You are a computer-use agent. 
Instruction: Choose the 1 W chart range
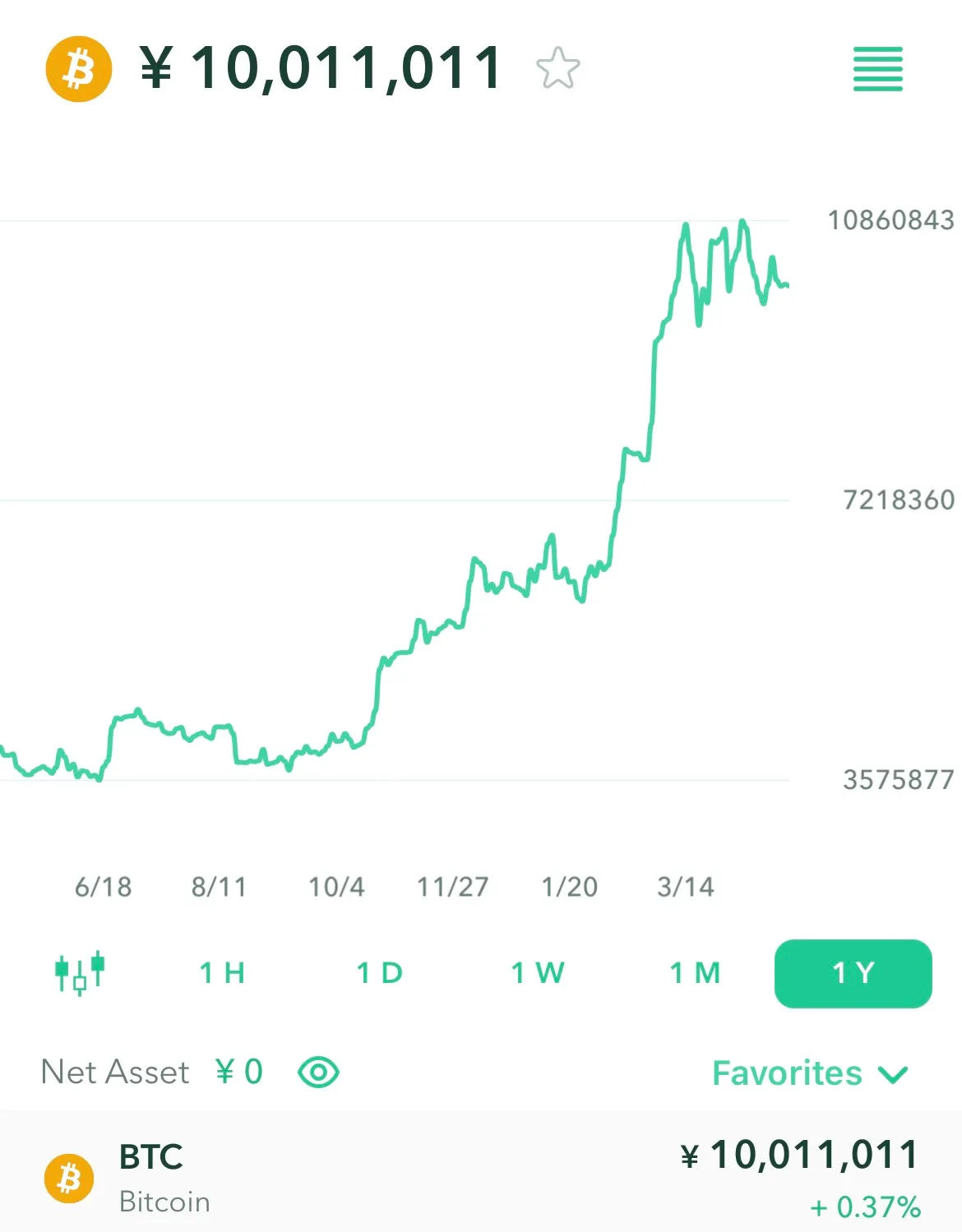[x=538, y=973]
